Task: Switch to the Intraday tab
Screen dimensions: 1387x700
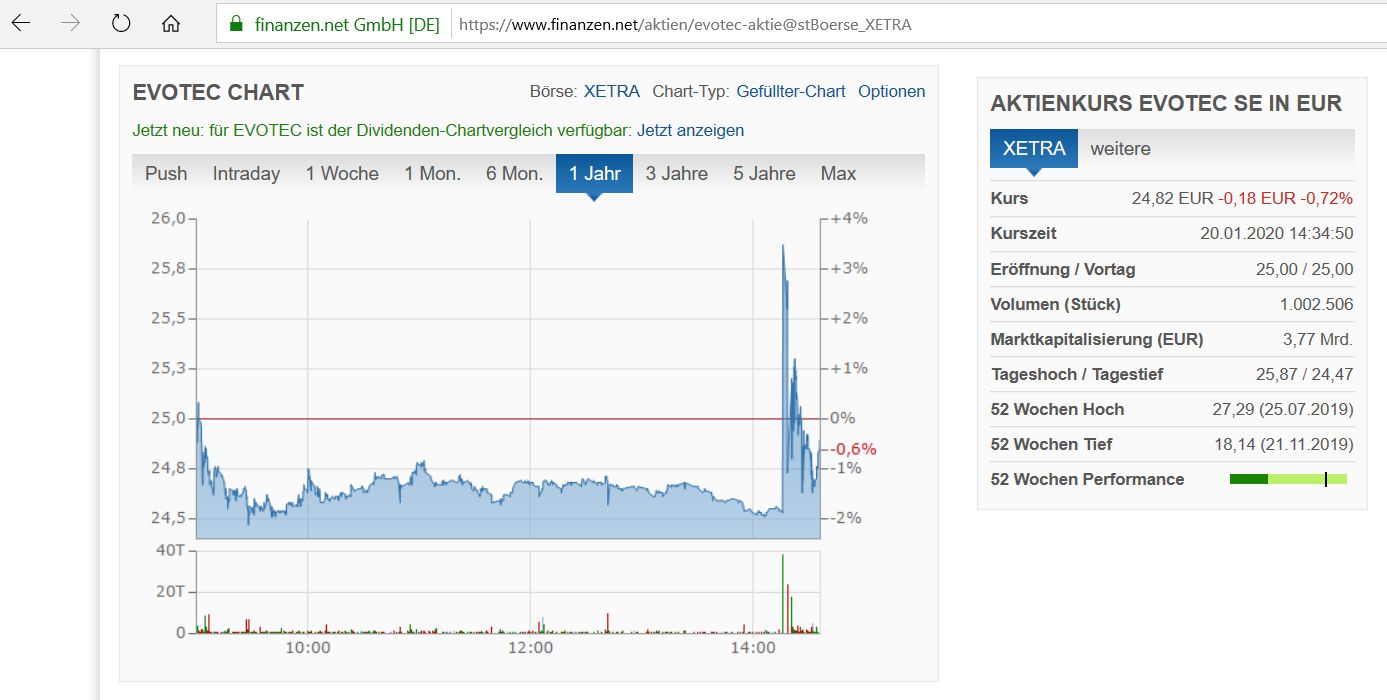Action: [246, 173]
